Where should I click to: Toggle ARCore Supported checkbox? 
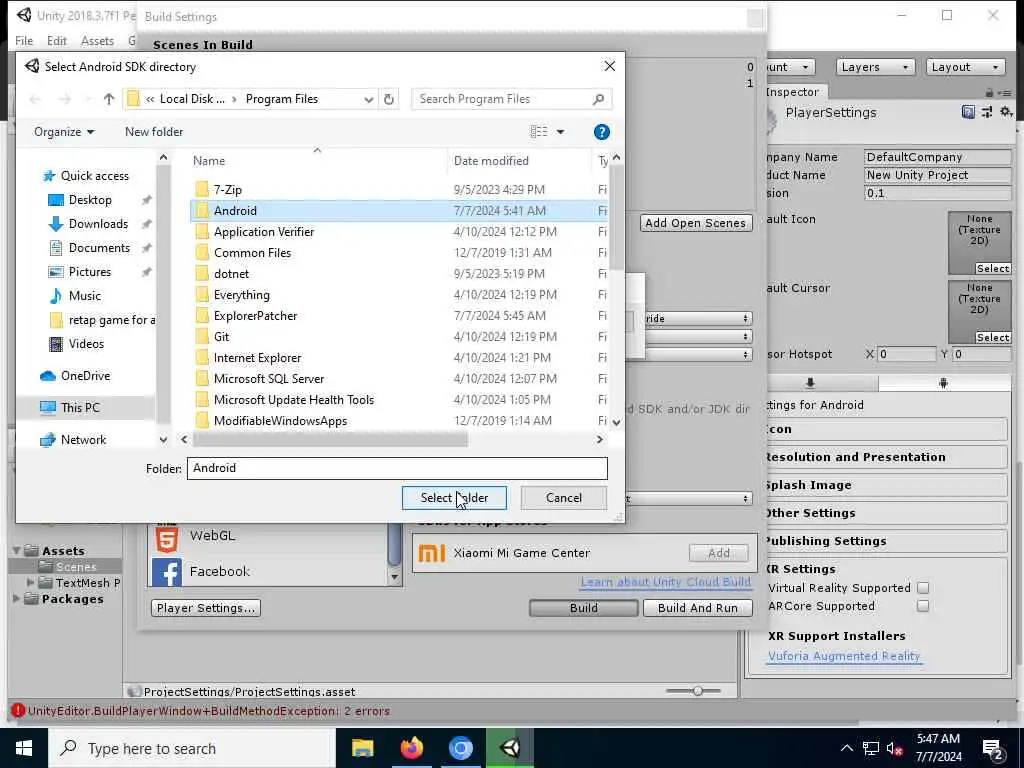coord(923,606)
